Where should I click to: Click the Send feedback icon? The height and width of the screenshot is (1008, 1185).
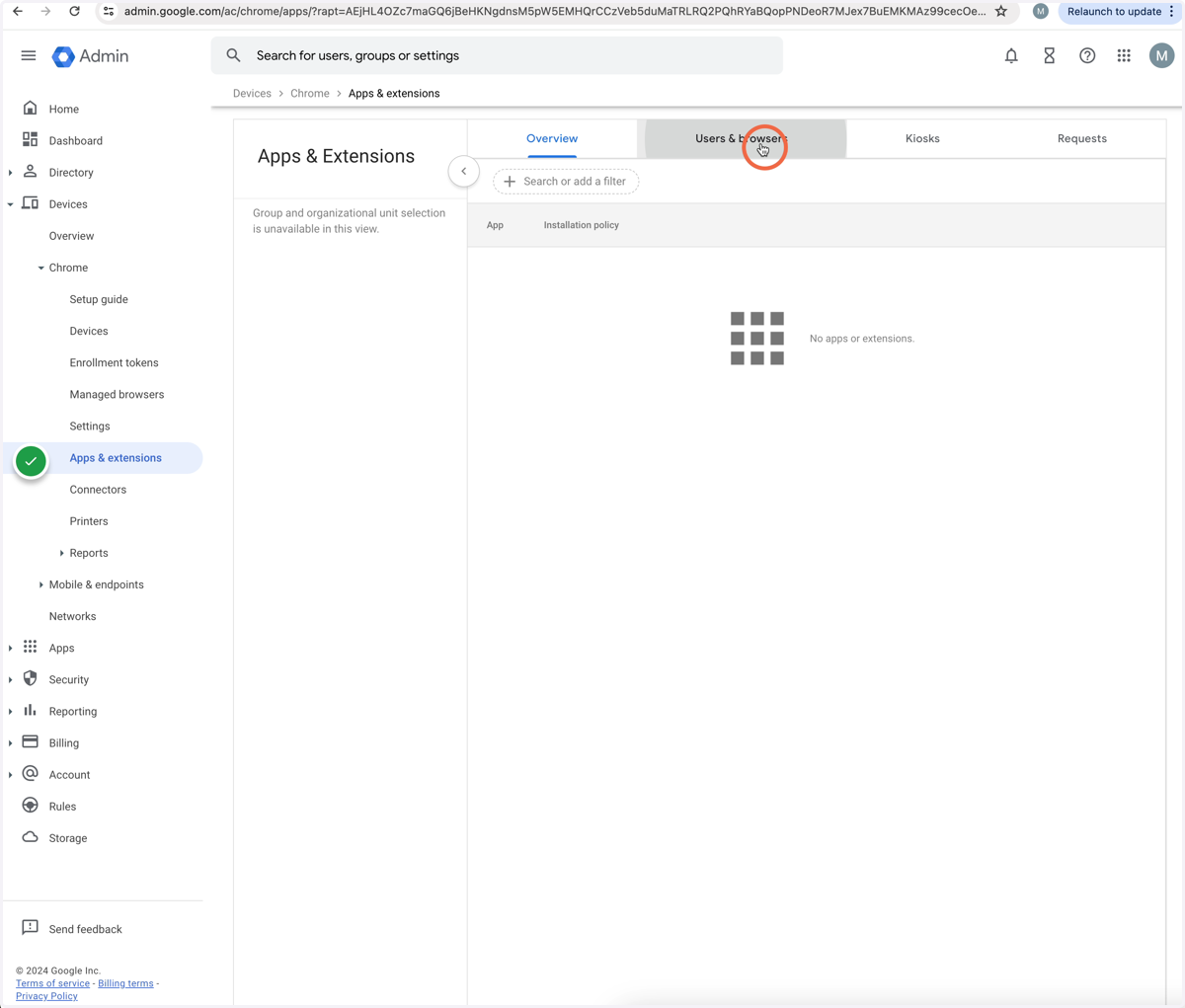[x=31, y=928]
